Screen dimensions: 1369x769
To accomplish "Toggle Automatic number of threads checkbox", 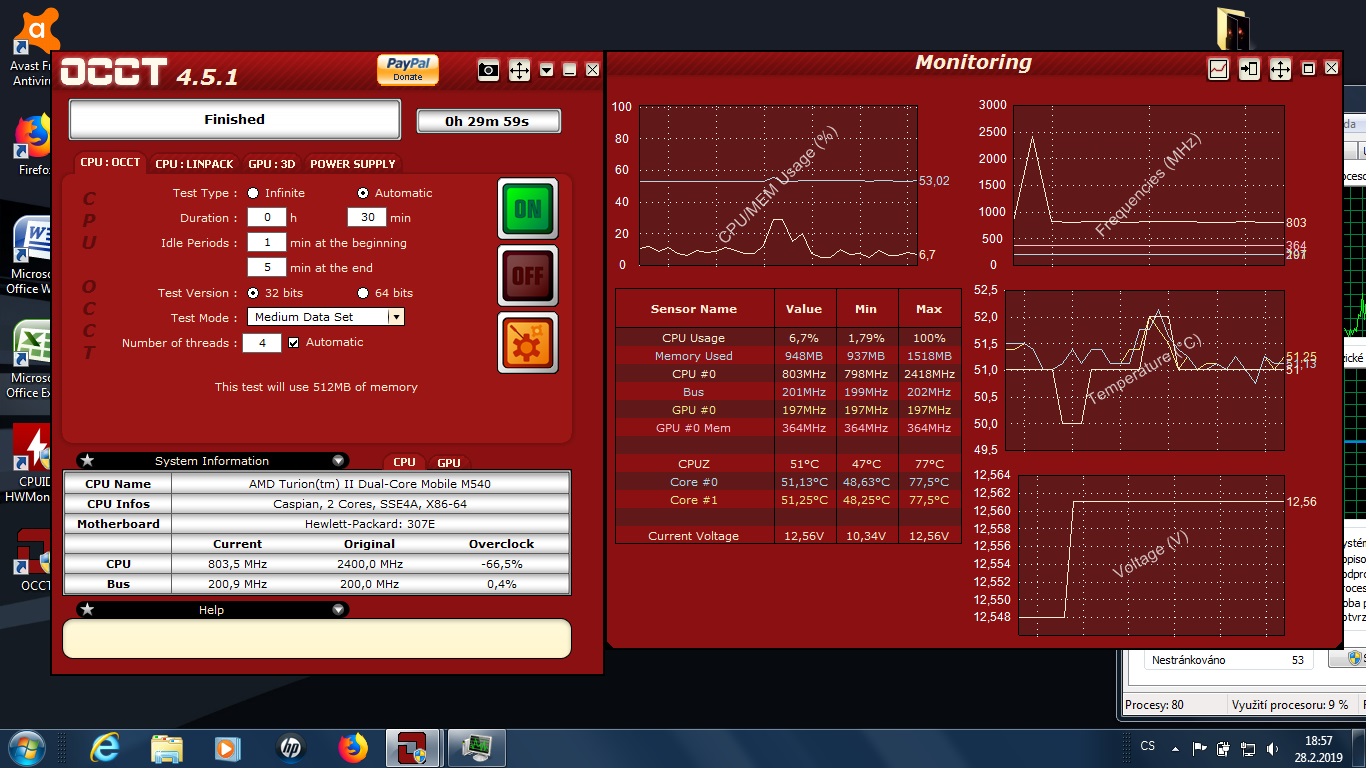I will tap(293, 342).
